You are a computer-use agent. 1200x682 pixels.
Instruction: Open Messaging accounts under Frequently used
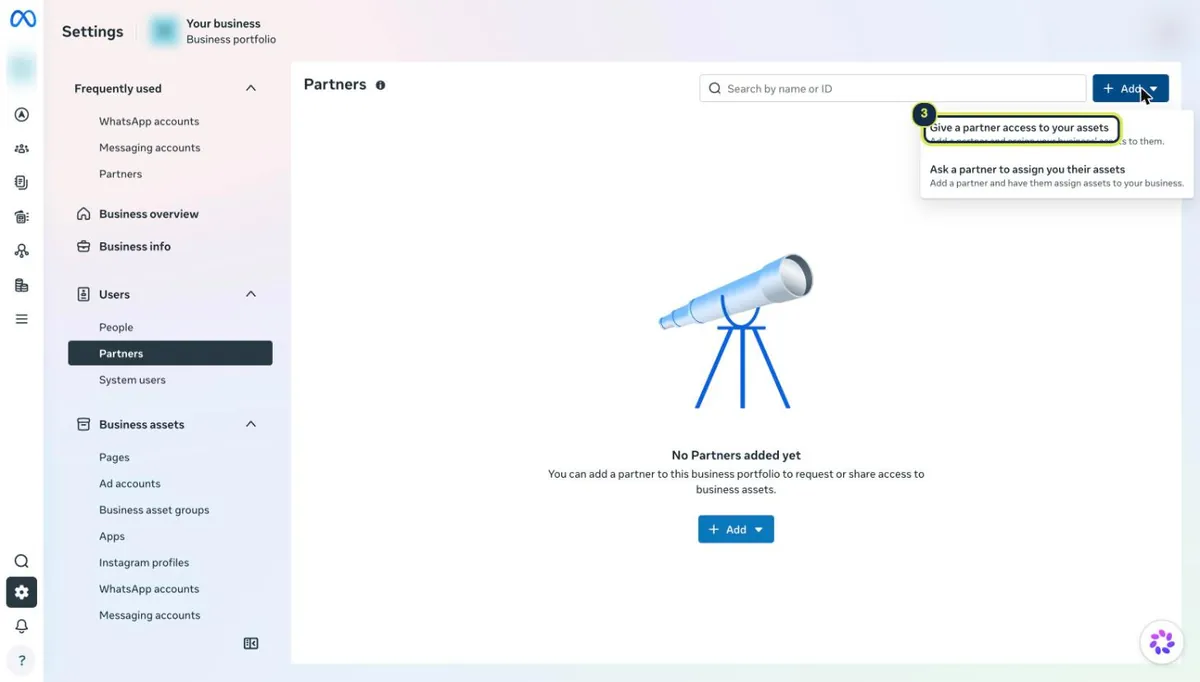coord(150,147)
